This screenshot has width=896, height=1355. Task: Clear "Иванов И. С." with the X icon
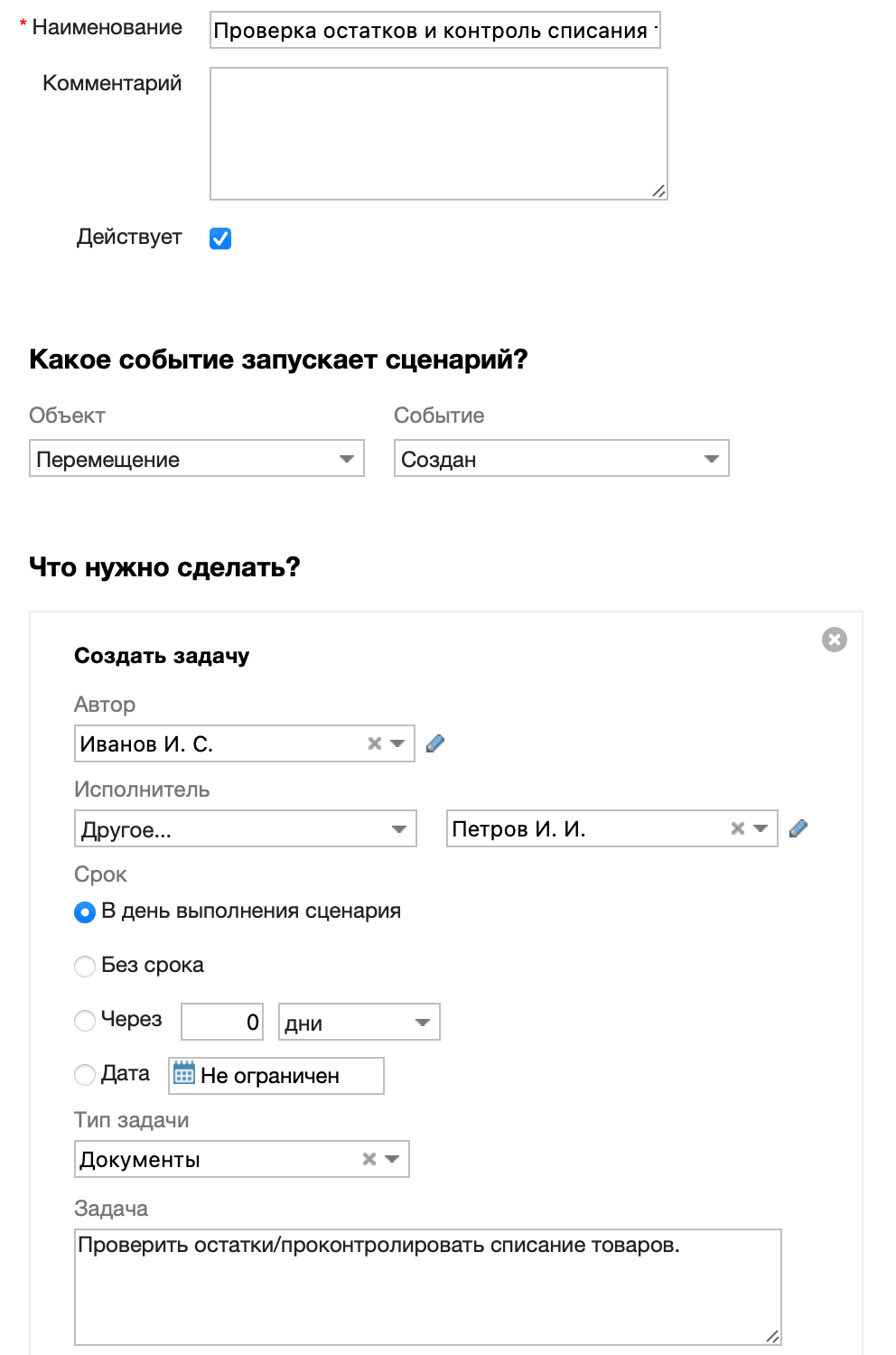tap(374, 743)
